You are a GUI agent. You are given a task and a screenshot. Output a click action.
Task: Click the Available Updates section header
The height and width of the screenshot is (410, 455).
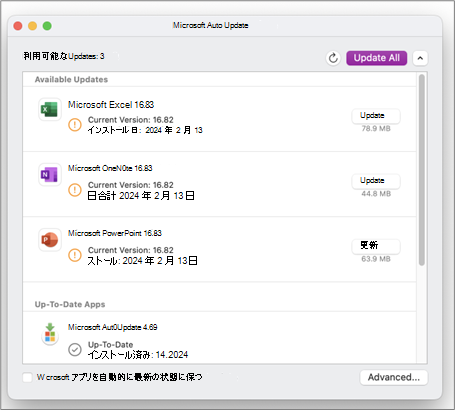pyautogui.click(x=71, y=79)
